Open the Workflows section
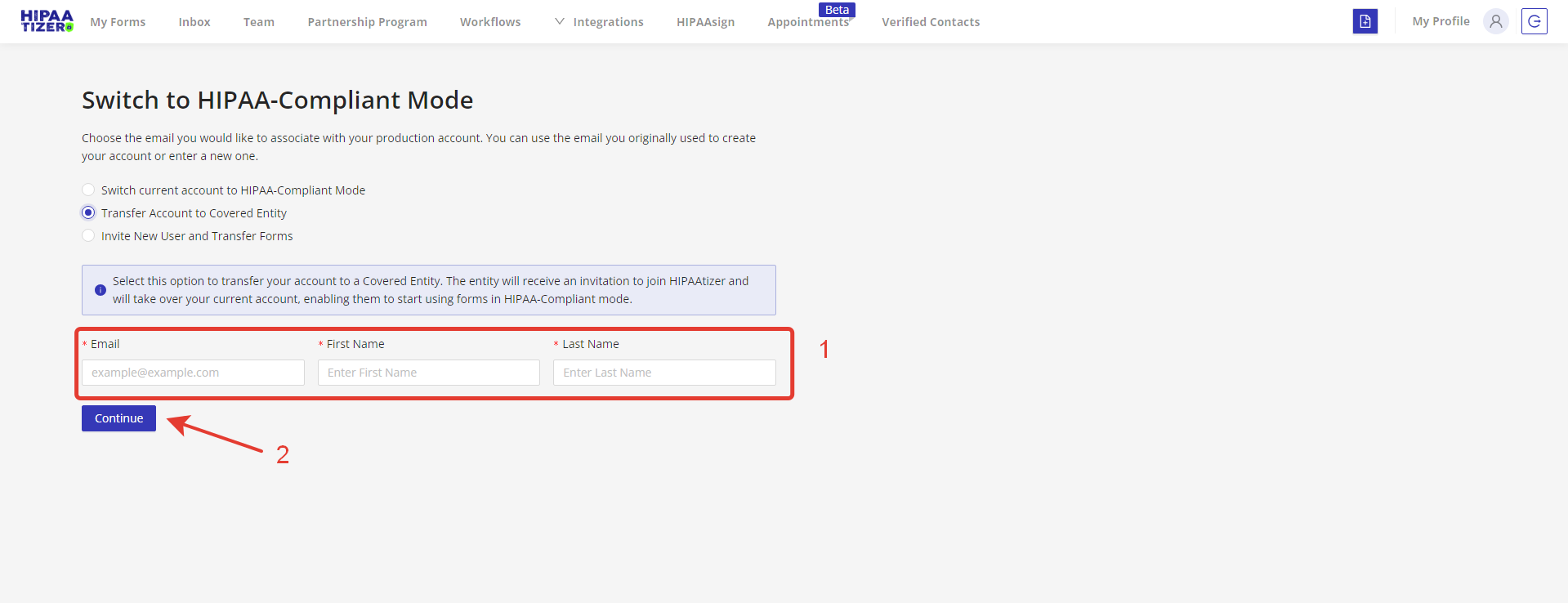 [490, 22]
